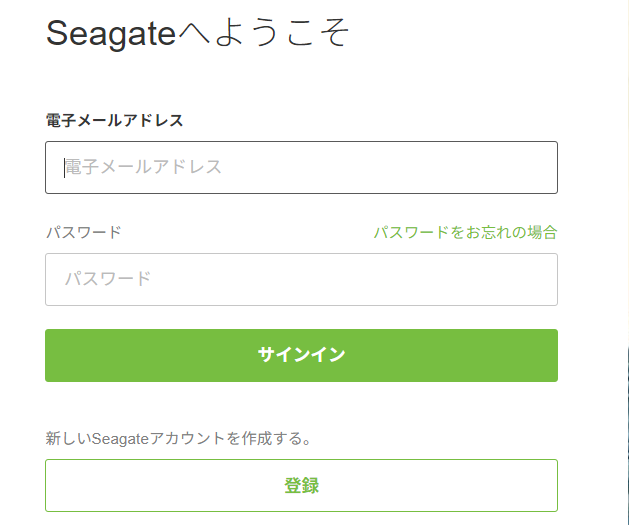Click the Seagateへようこそ heading
The image size is (629, 525).
click(x=198, y=33)
